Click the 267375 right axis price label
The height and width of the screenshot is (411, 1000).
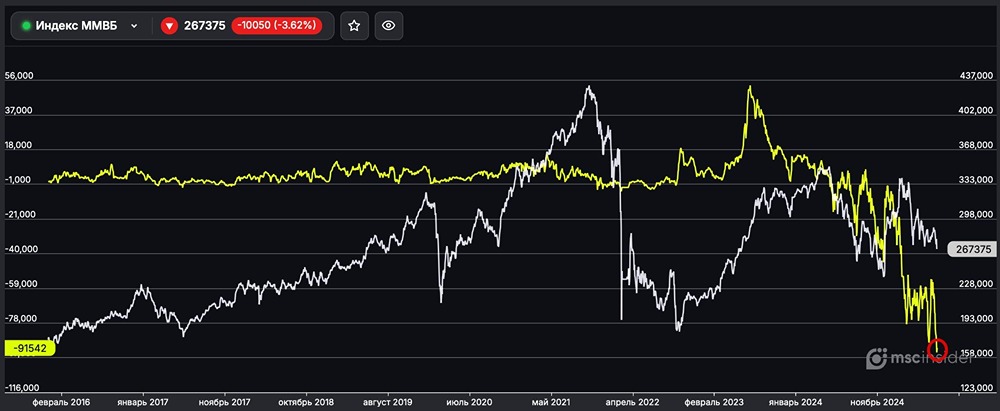point(971,250)
